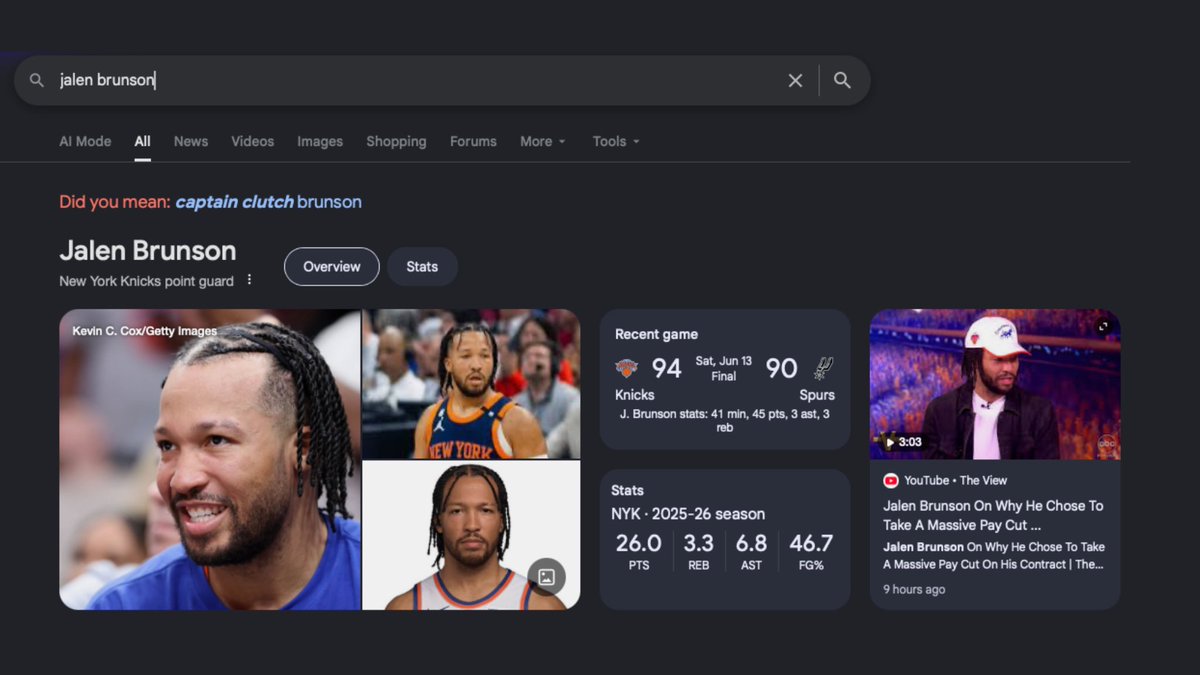
Task: Click the magnifier icon left of the jalen brunson query
Action: click(37, 80)
